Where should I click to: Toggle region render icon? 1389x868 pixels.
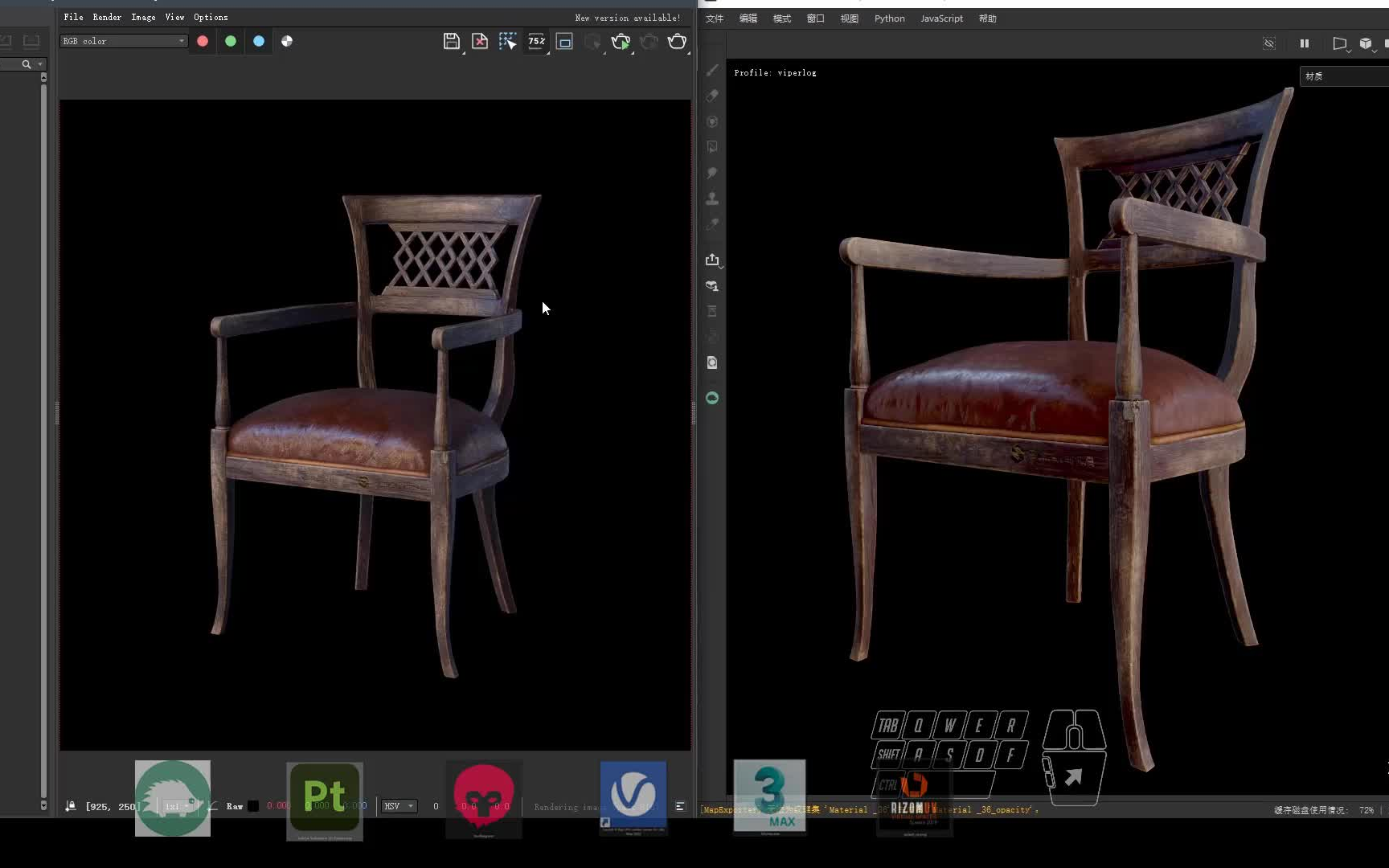tap(564, 41)
